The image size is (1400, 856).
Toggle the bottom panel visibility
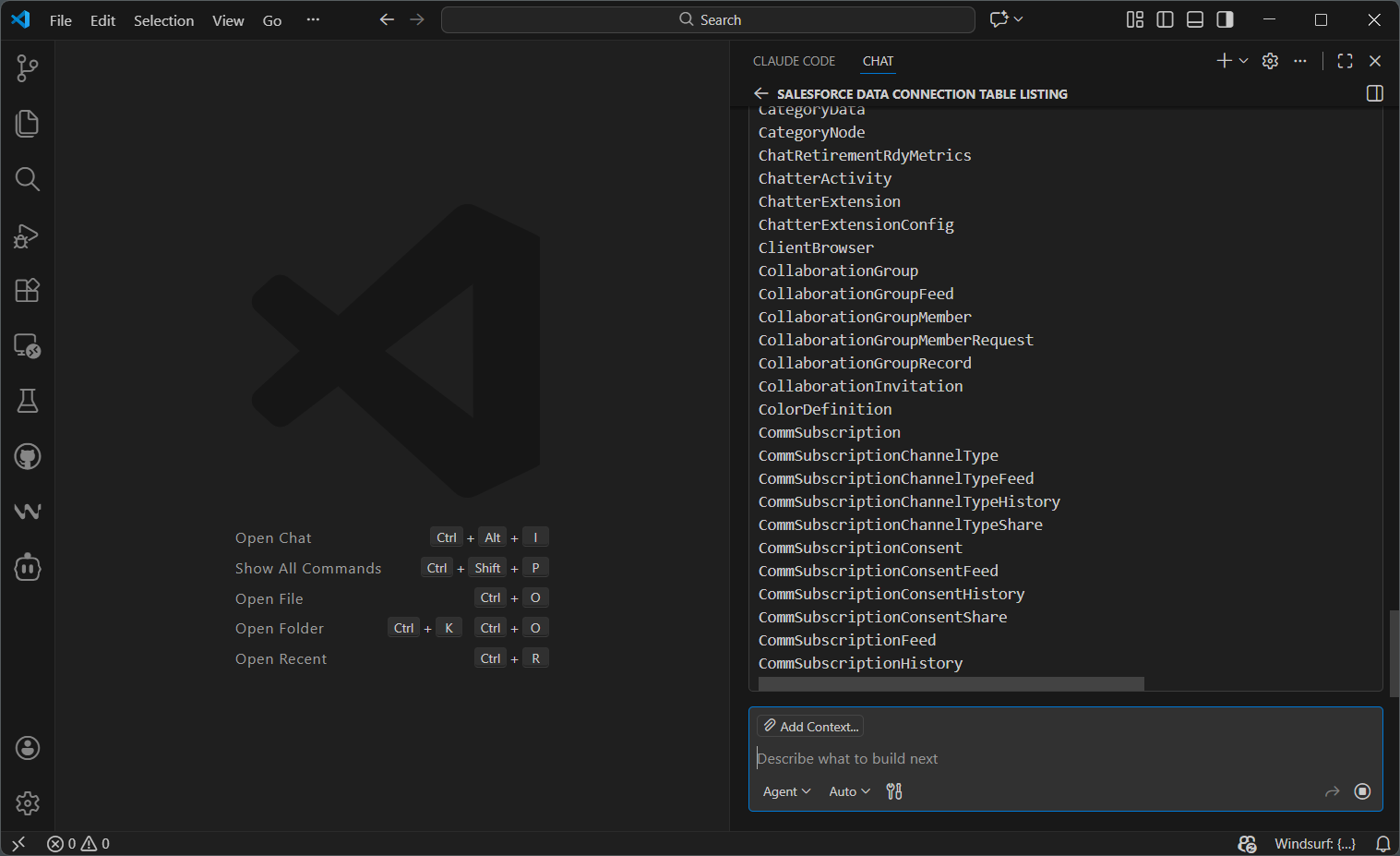click(1195, 19)
